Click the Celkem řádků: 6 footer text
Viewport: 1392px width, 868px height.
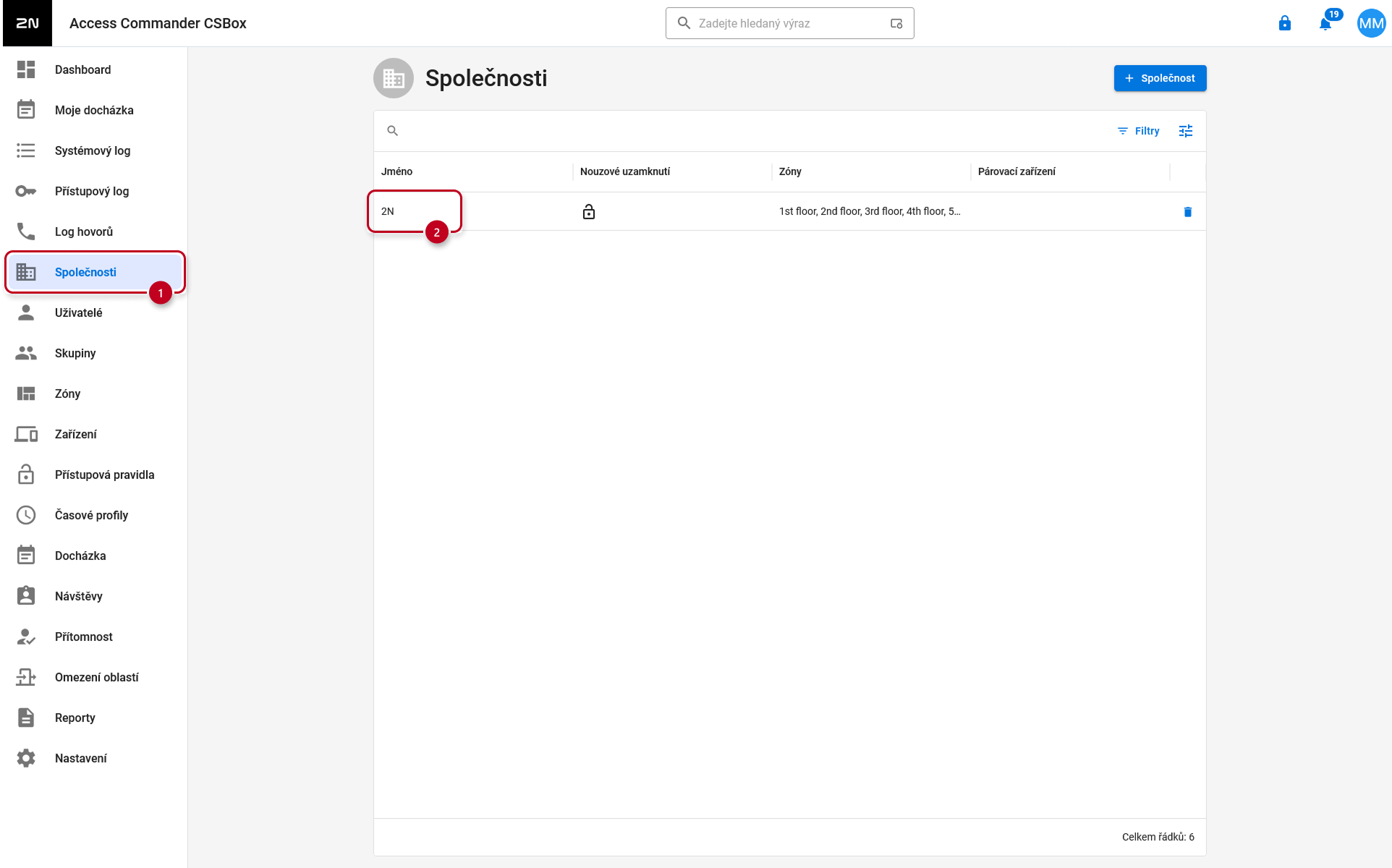(1158, 837)
